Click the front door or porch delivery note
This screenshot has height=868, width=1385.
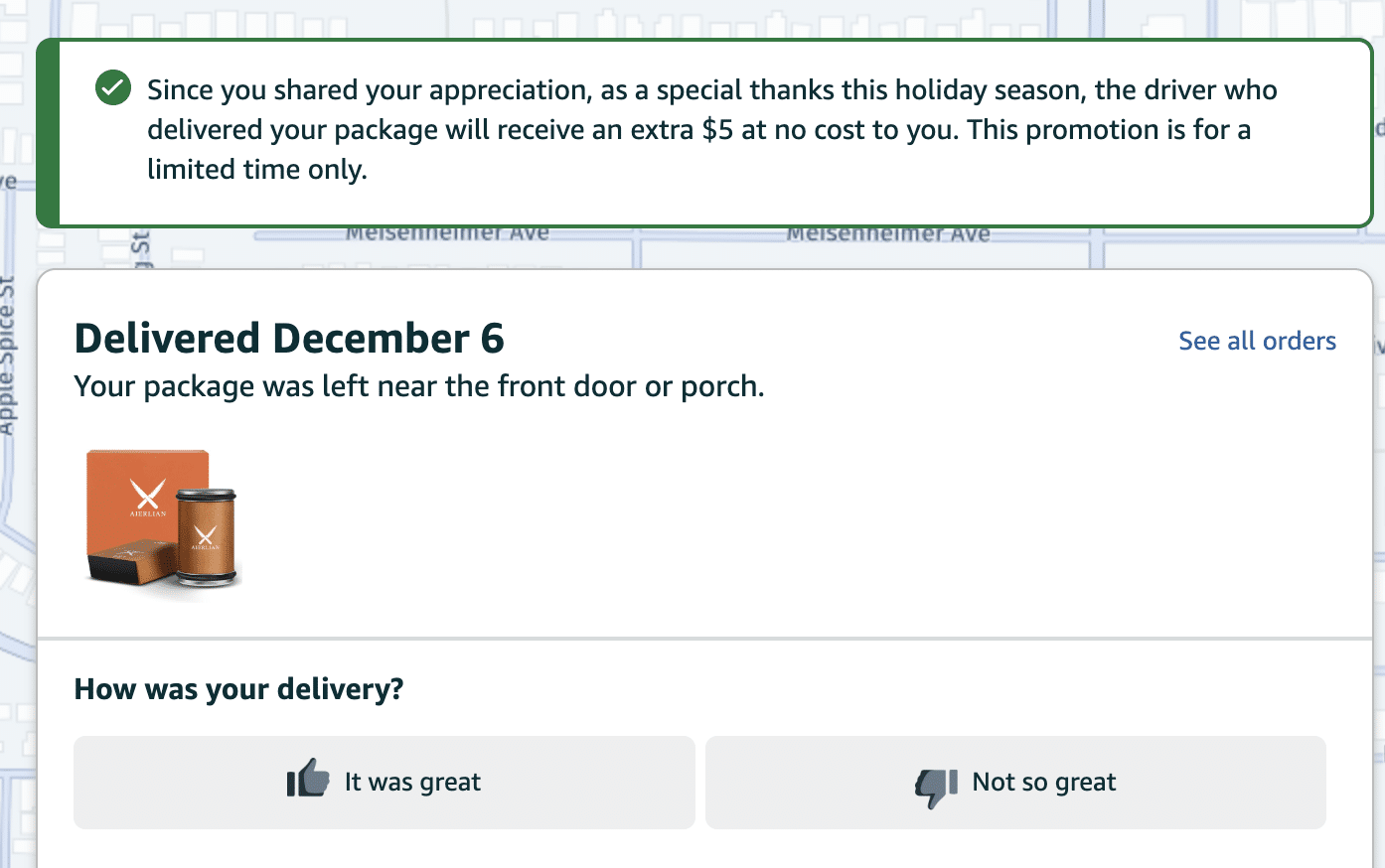[x=419, y=386]
